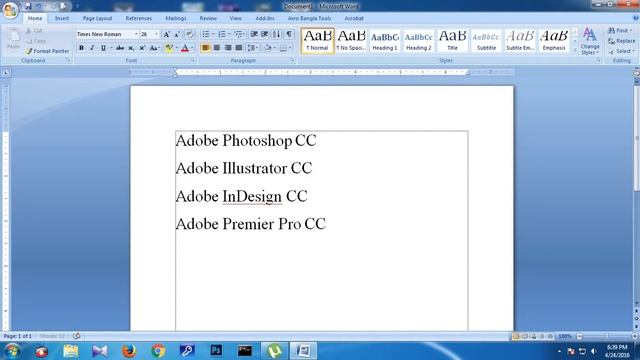The height and width of the screenshot is (360, 640).
Task: Undo last action in quick access toolbar
Action: point(39,6)
